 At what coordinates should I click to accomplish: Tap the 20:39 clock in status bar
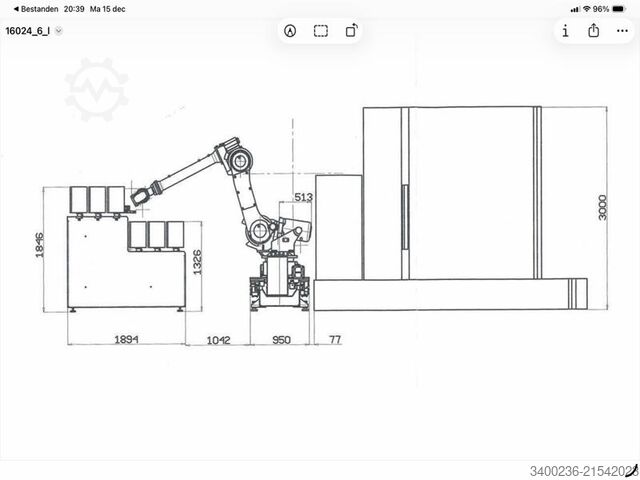coord(74,9)
